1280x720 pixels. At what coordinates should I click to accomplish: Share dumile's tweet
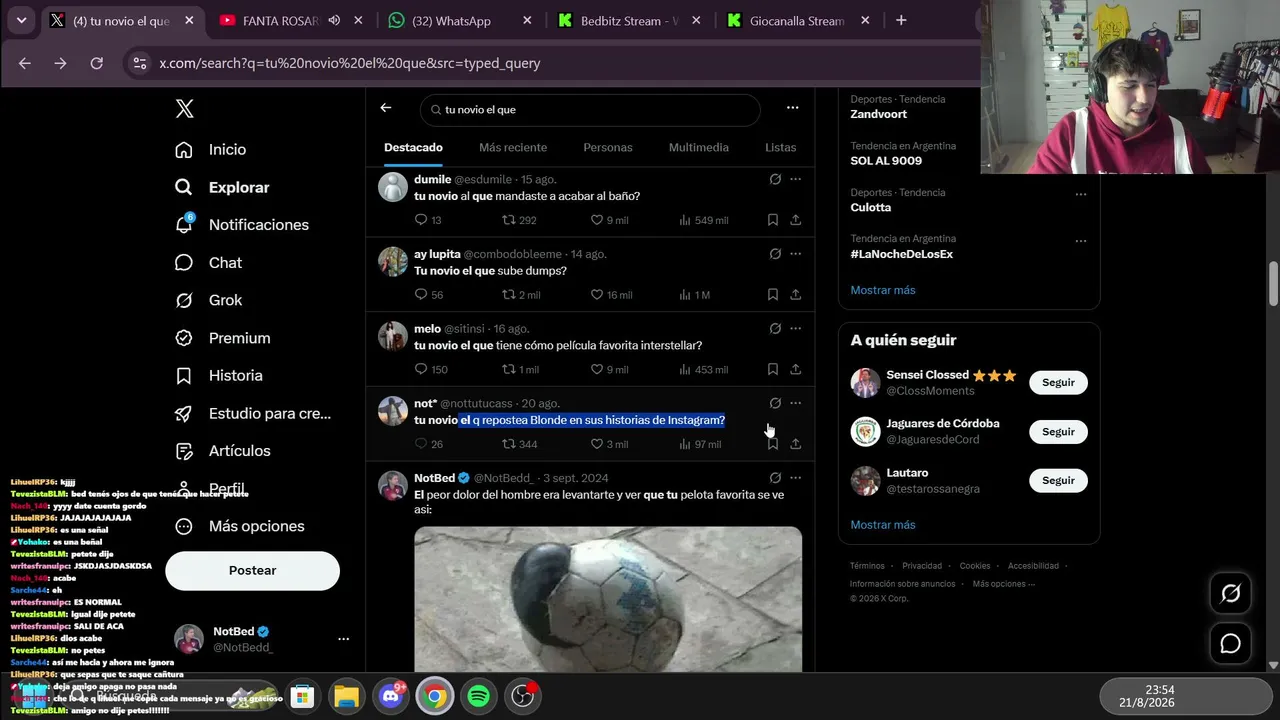[796, 220]
